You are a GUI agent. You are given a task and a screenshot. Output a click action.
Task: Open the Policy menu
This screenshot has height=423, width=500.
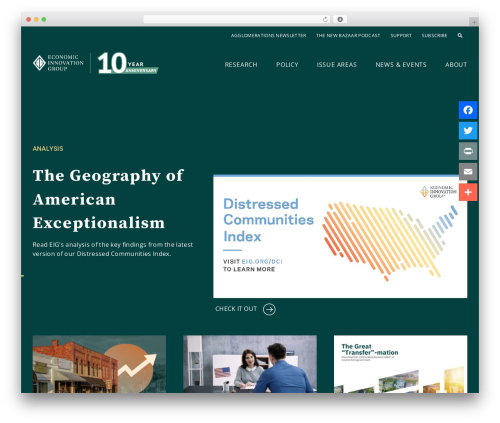point(287,65)
